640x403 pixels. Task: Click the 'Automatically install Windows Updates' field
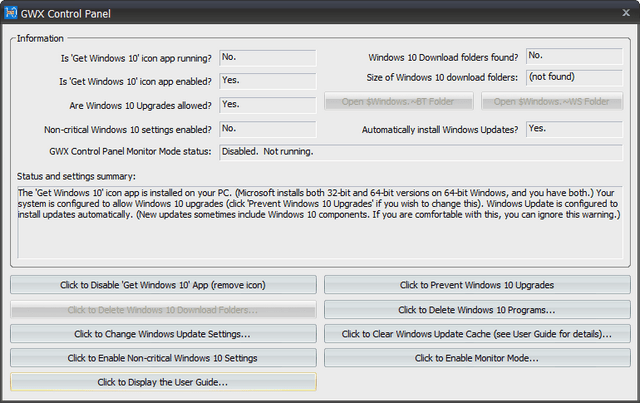(574, 129)
